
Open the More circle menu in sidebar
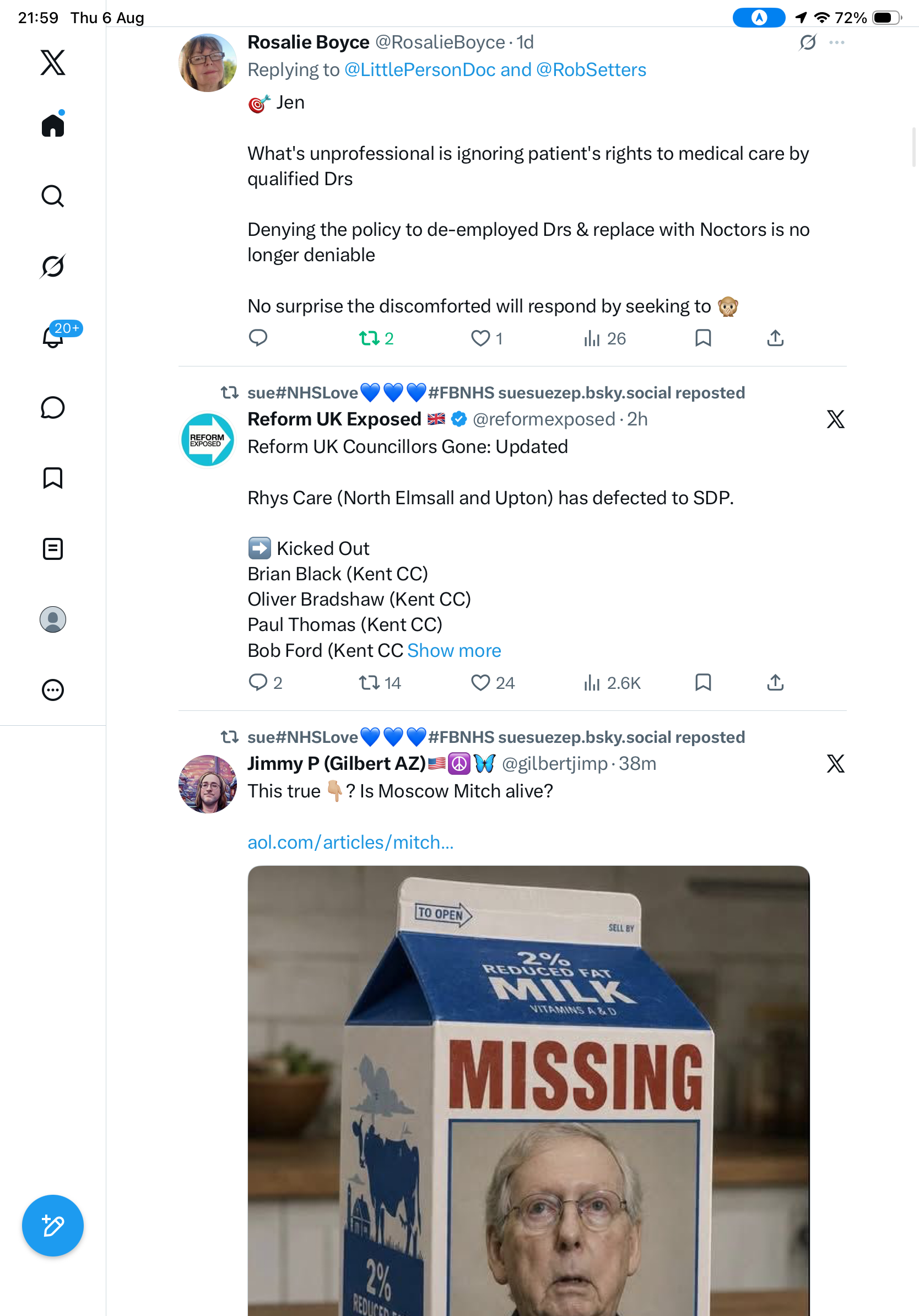click(53, 690)
